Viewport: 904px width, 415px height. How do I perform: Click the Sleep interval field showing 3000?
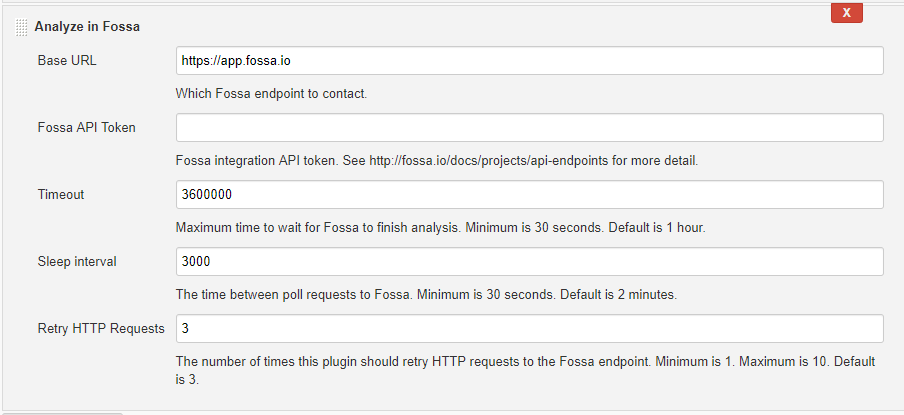pyautogui.click(x=529, y=261)
